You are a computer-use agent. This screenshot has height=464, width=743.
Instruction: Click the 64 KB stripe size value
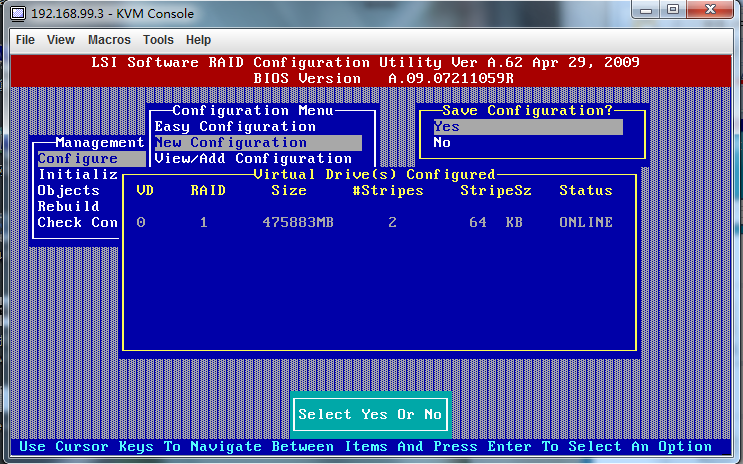click(496, 222)
